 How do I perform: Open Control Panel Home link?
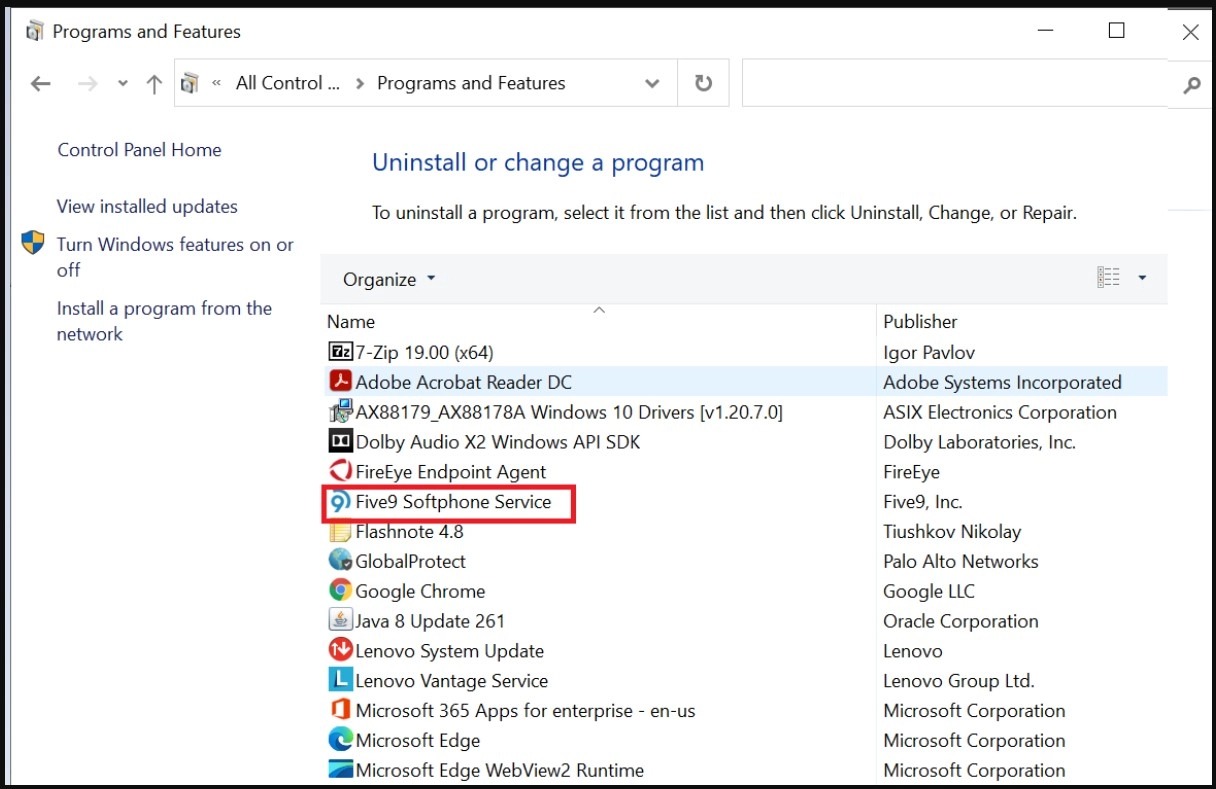pyautogui.click(x=139, y=150)
